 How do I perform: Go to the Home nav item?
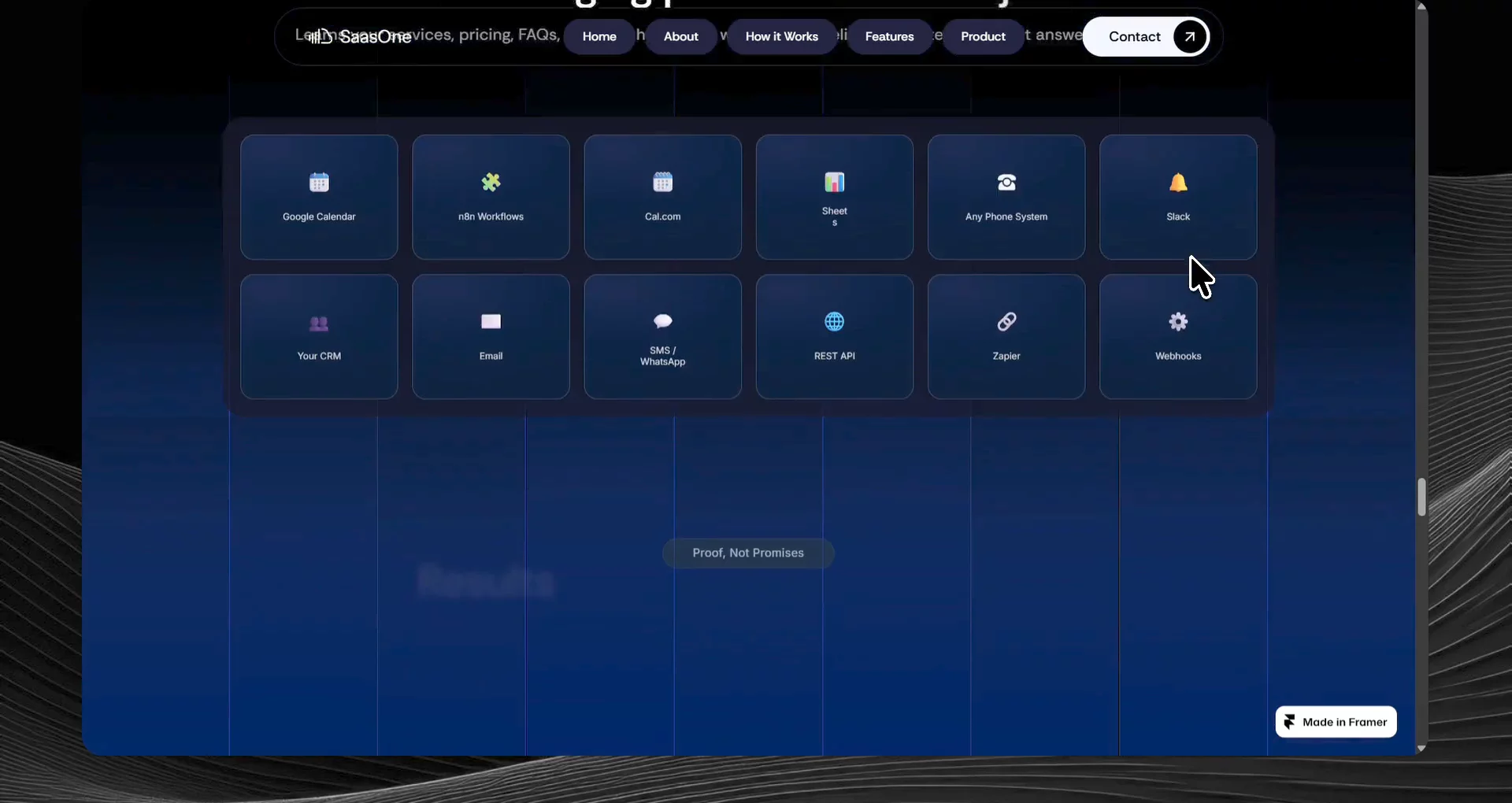click(x=599, y=36)
